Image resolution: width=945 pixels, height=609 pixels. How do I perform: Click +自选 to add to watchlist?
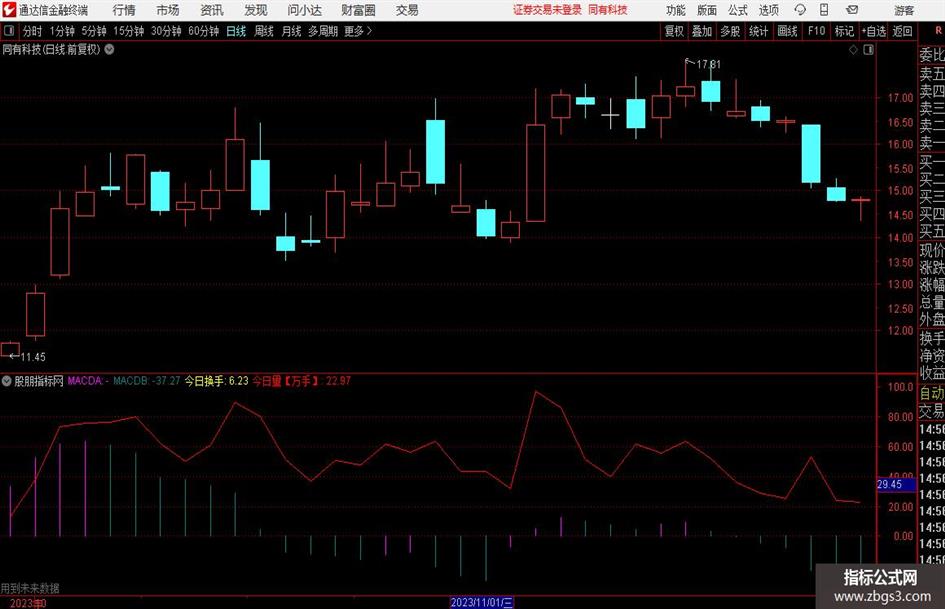point(874,31)
